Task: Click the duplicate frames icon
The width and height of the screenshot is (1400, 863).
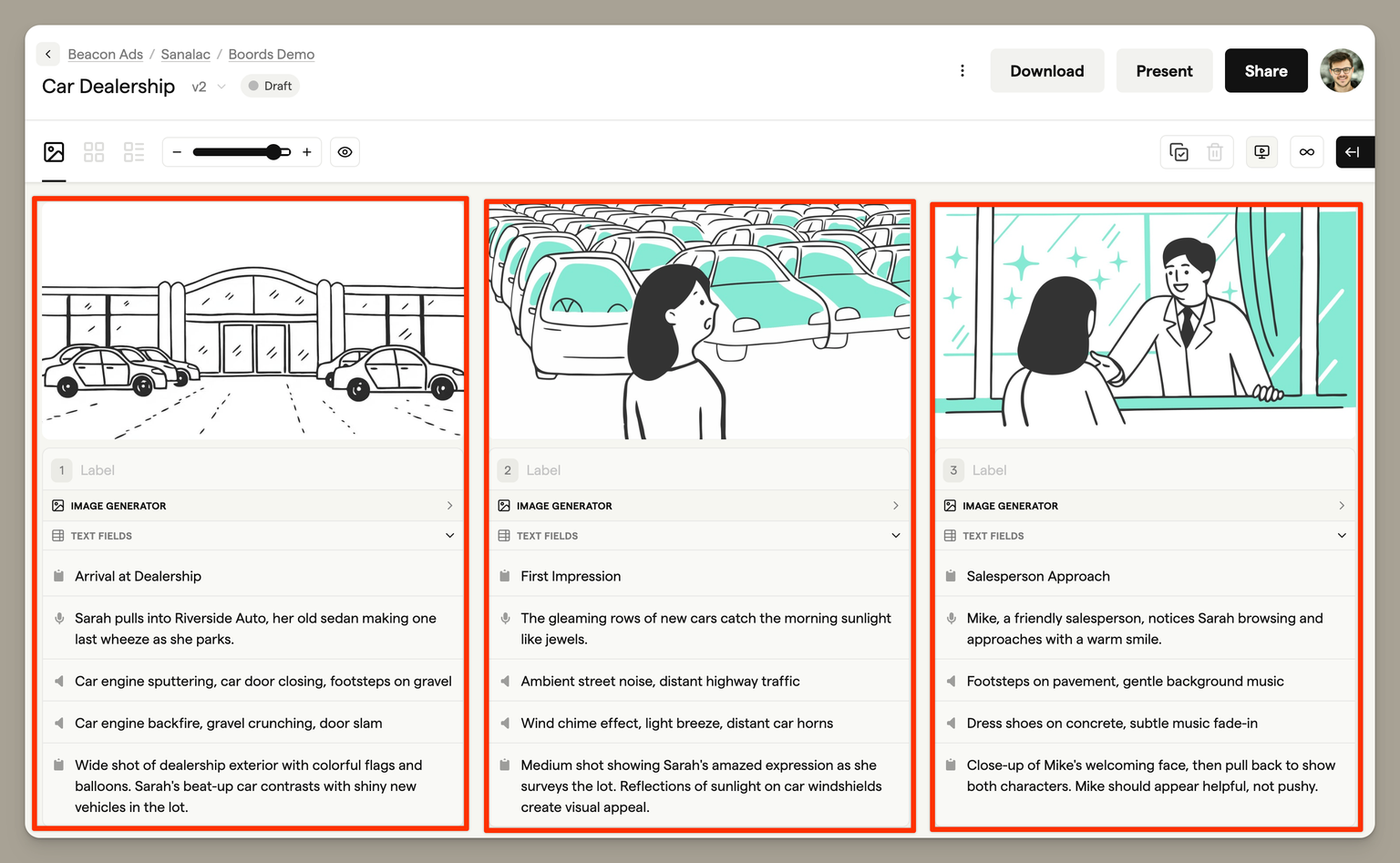Action: [1179, 152]
